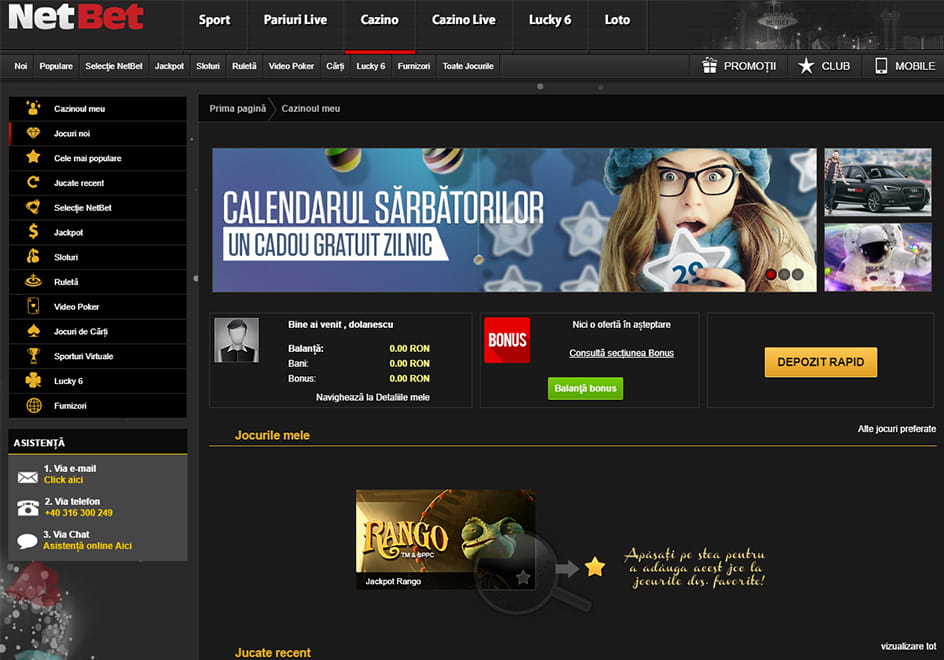Click the telephone icon in Asistență
This screenshot has width=944, height=660.
(x=28, y=508)
